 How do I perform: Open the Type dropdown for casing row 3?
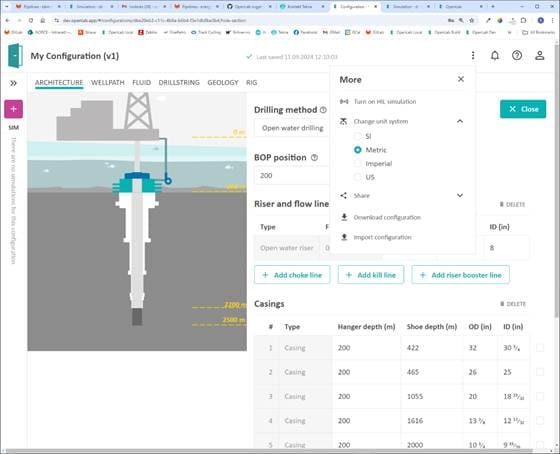306,396
